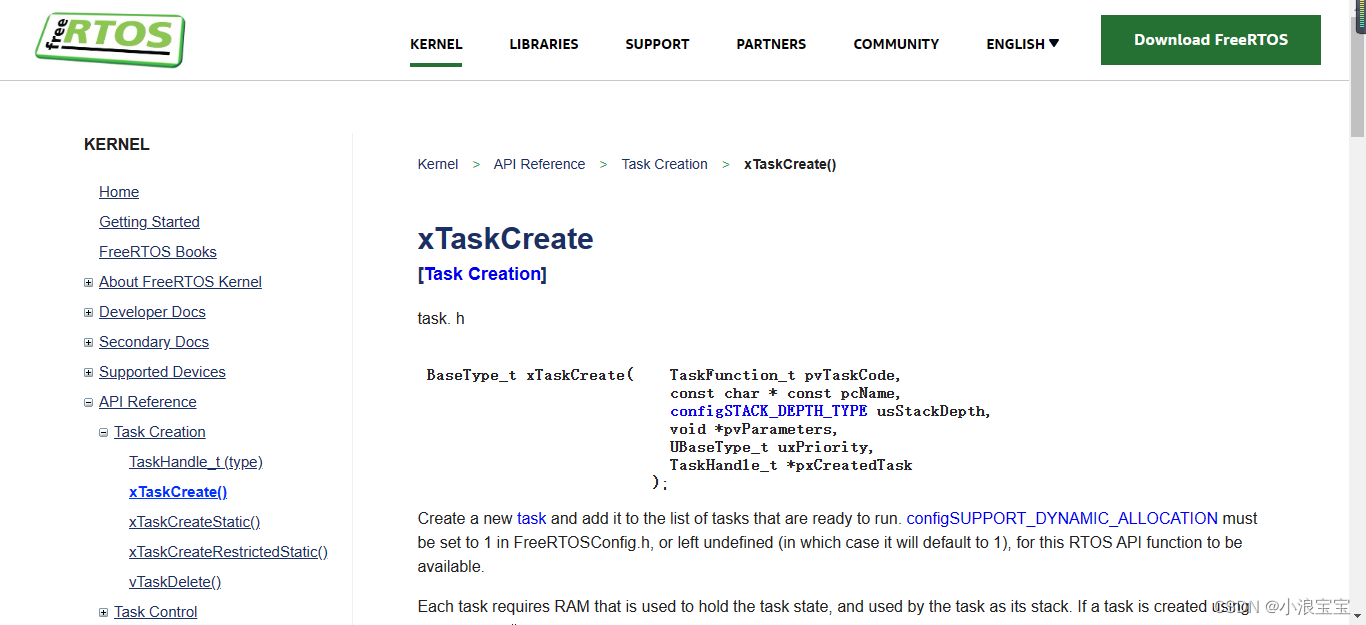Select xTaskCreate() in the sidebar
This screenshot has height=625, width=1366.
click(178, 492)
